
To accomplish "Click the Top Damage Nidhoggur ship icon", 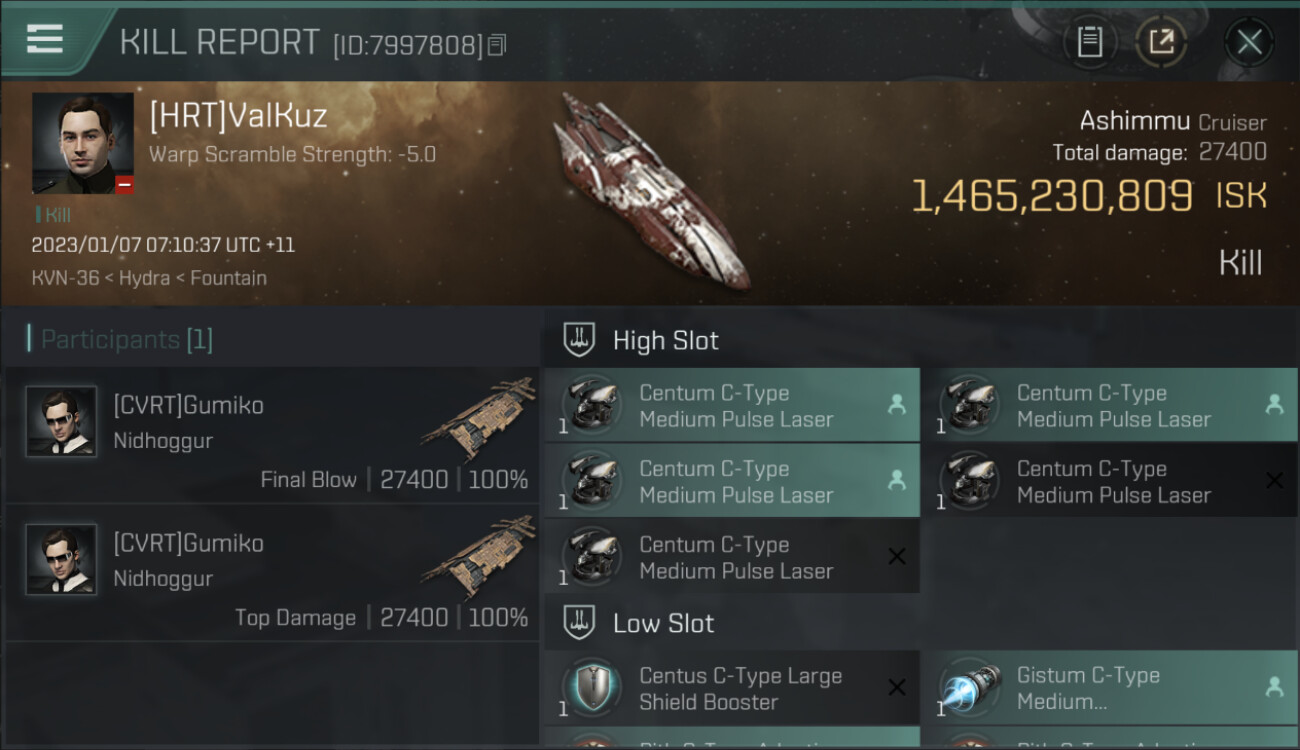I will click(x=478, y=555).
